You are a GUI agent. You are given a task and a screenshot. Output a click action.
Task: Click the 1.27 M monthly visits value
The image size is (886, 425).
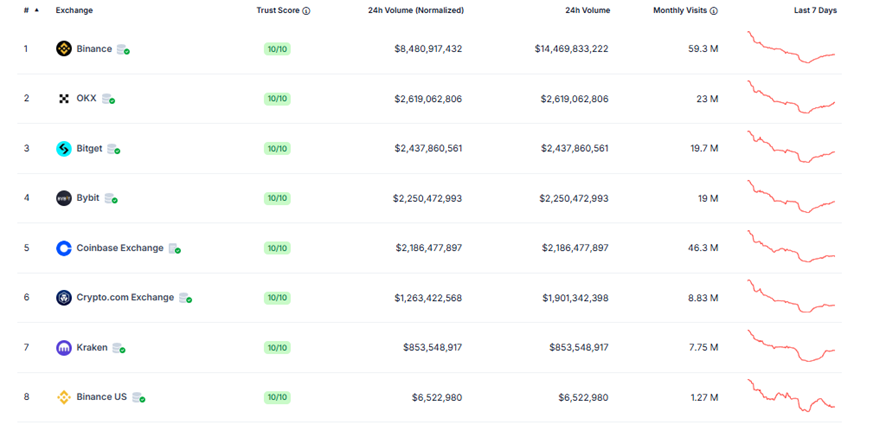pyautogui.click(x=704, y=397)
